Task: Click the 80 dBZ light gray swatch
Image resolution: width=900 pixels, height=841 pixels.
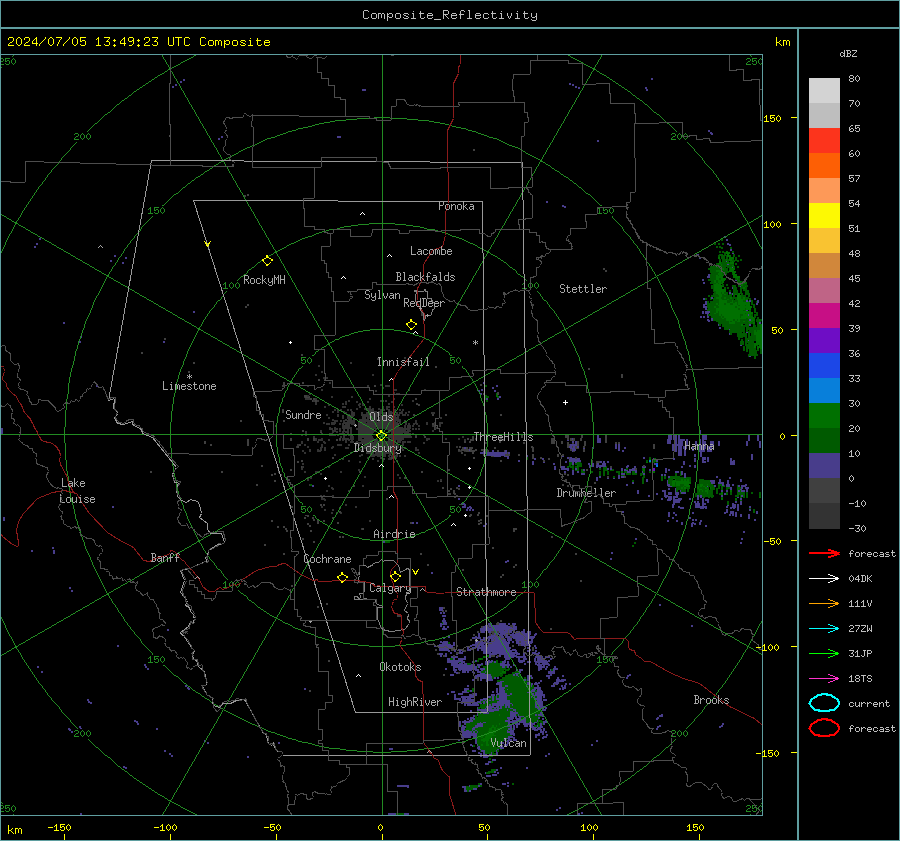Action: coord(824,90)
